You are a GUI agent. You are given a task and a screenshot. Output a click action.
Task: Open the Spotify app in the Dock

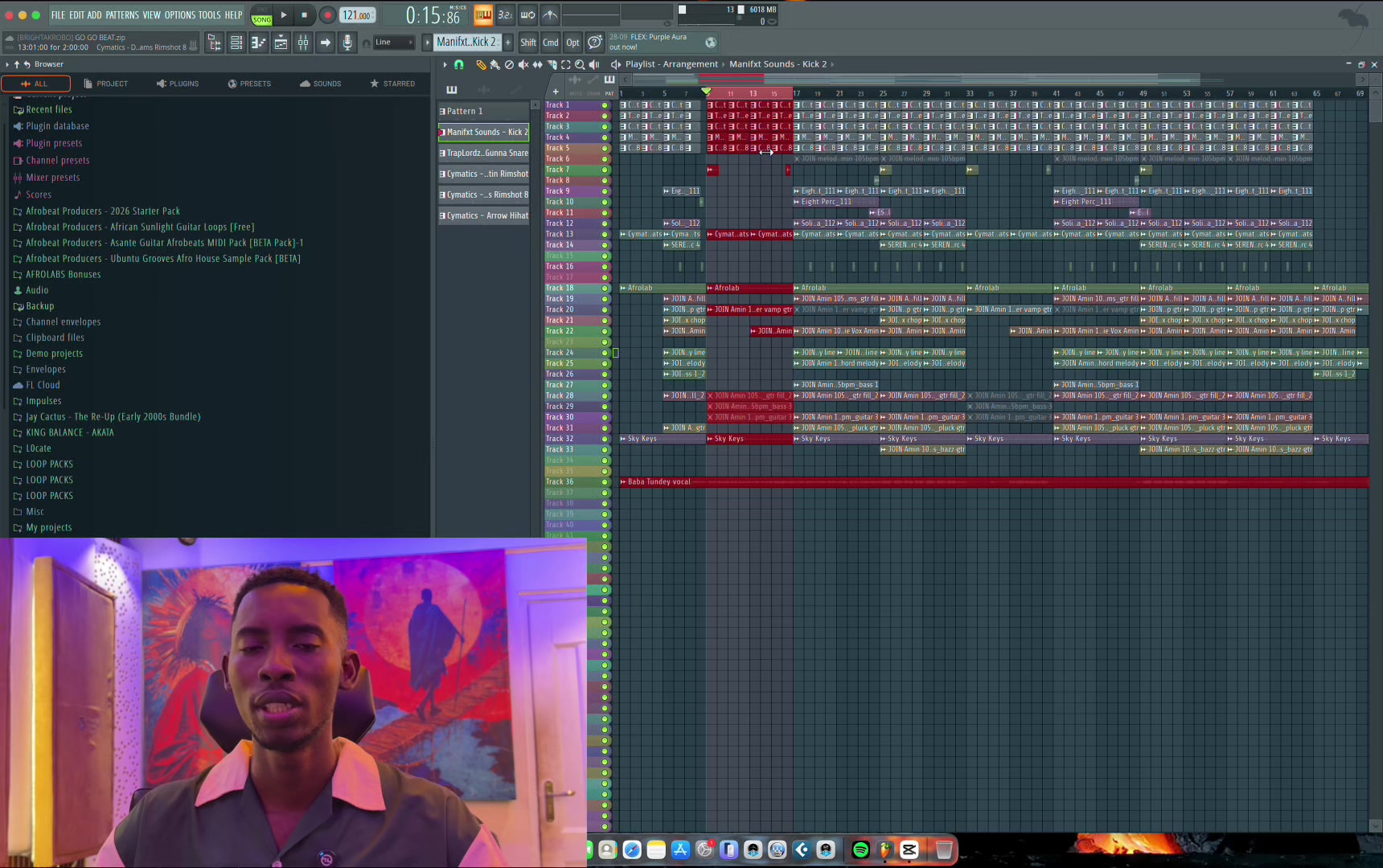860,850
